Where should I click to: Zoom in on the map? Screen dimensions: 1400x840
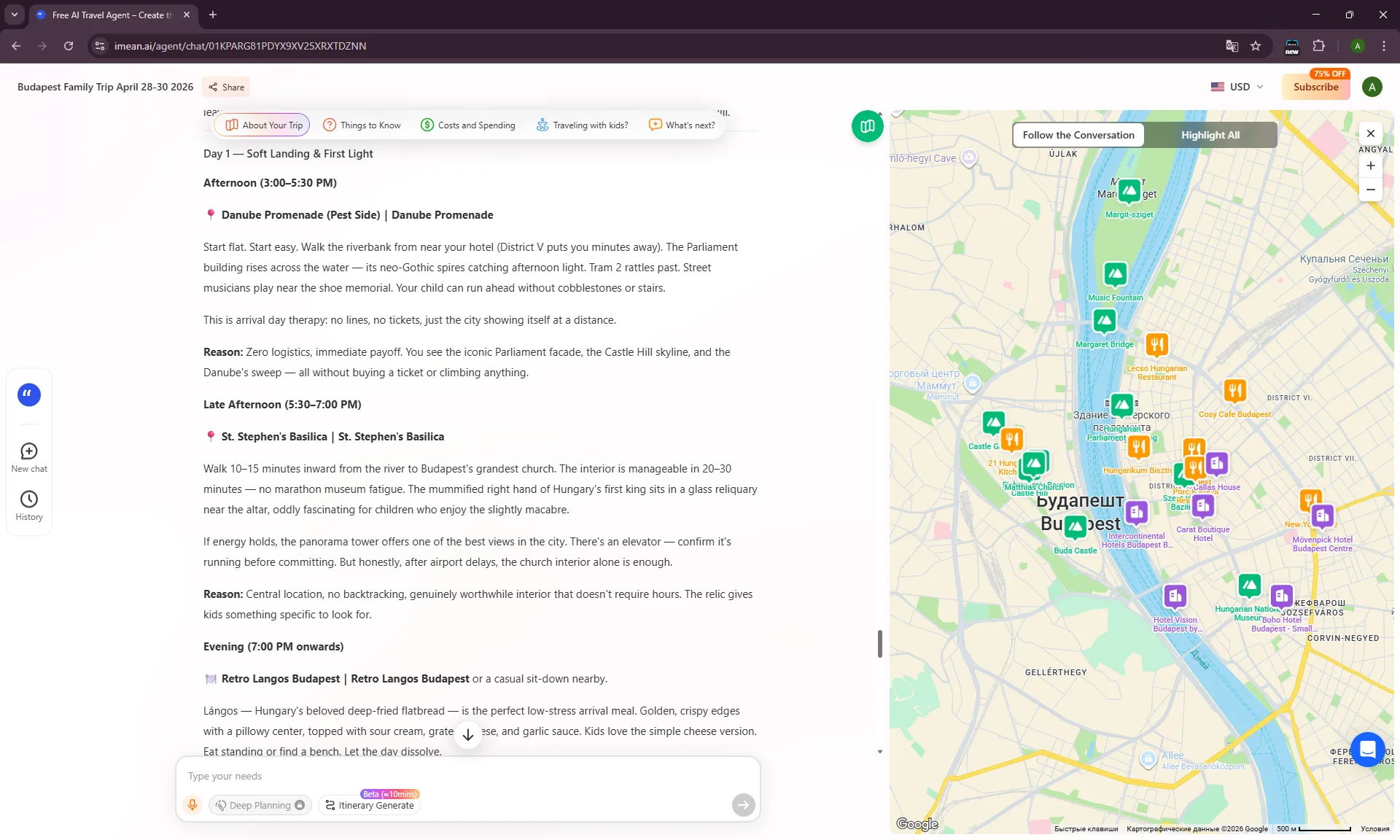(1371, 166)
